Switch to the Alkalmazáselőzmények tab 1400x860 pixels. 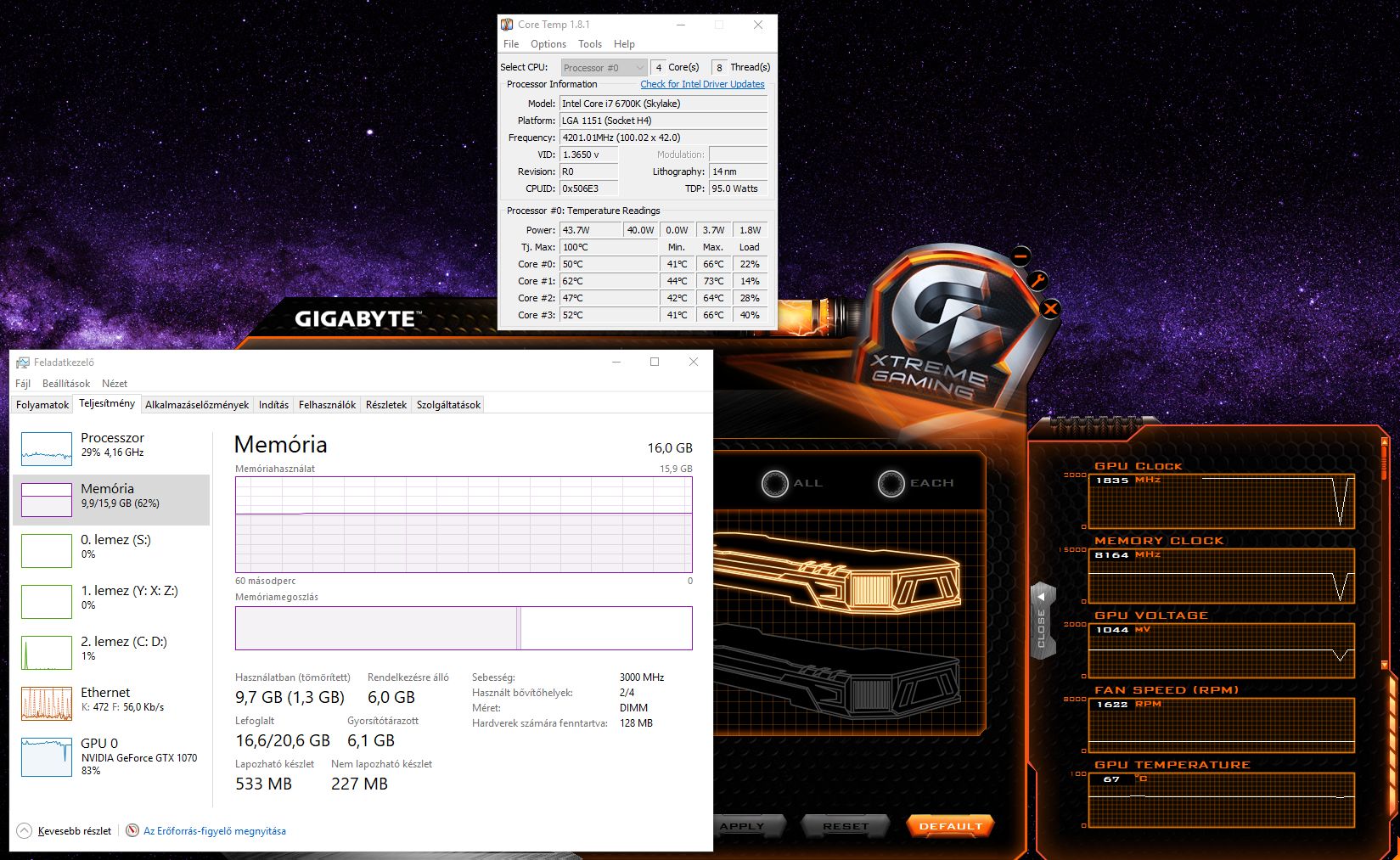[197, 405]
